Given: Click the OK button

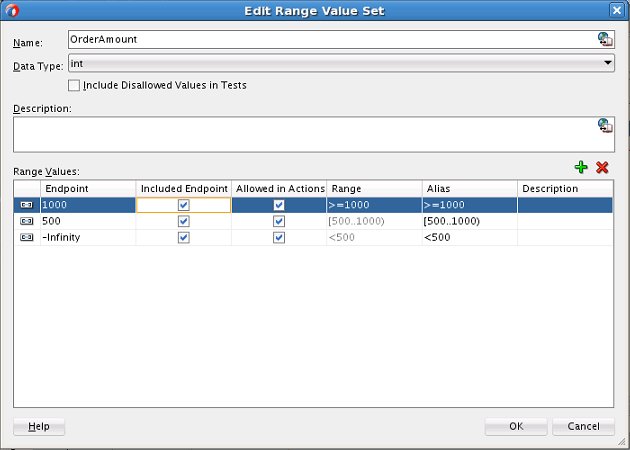Looking at the screenshot, I should [516, 426].
